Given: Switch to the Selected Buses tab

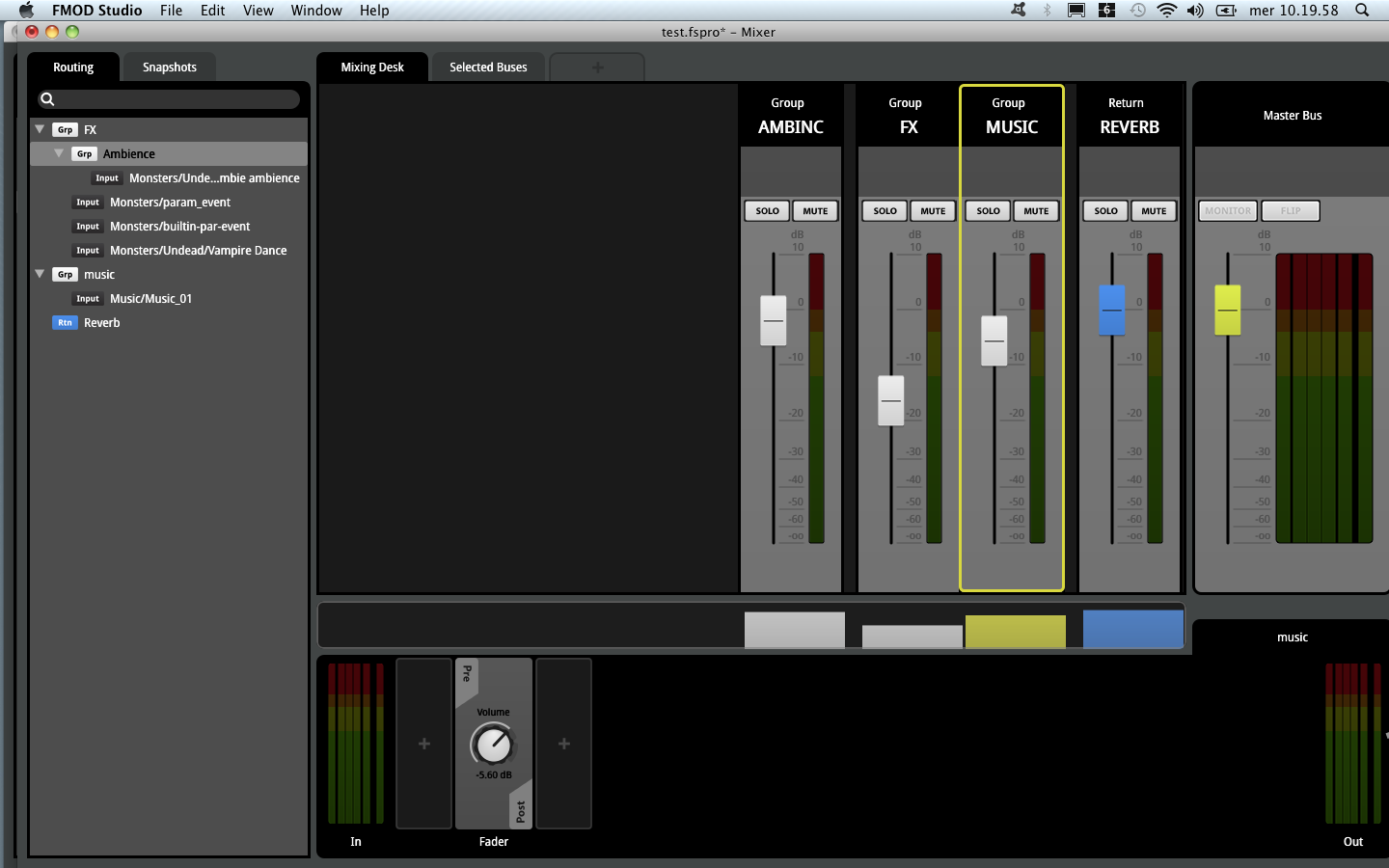Looking at the screenshot, I should tap(488, 68).
